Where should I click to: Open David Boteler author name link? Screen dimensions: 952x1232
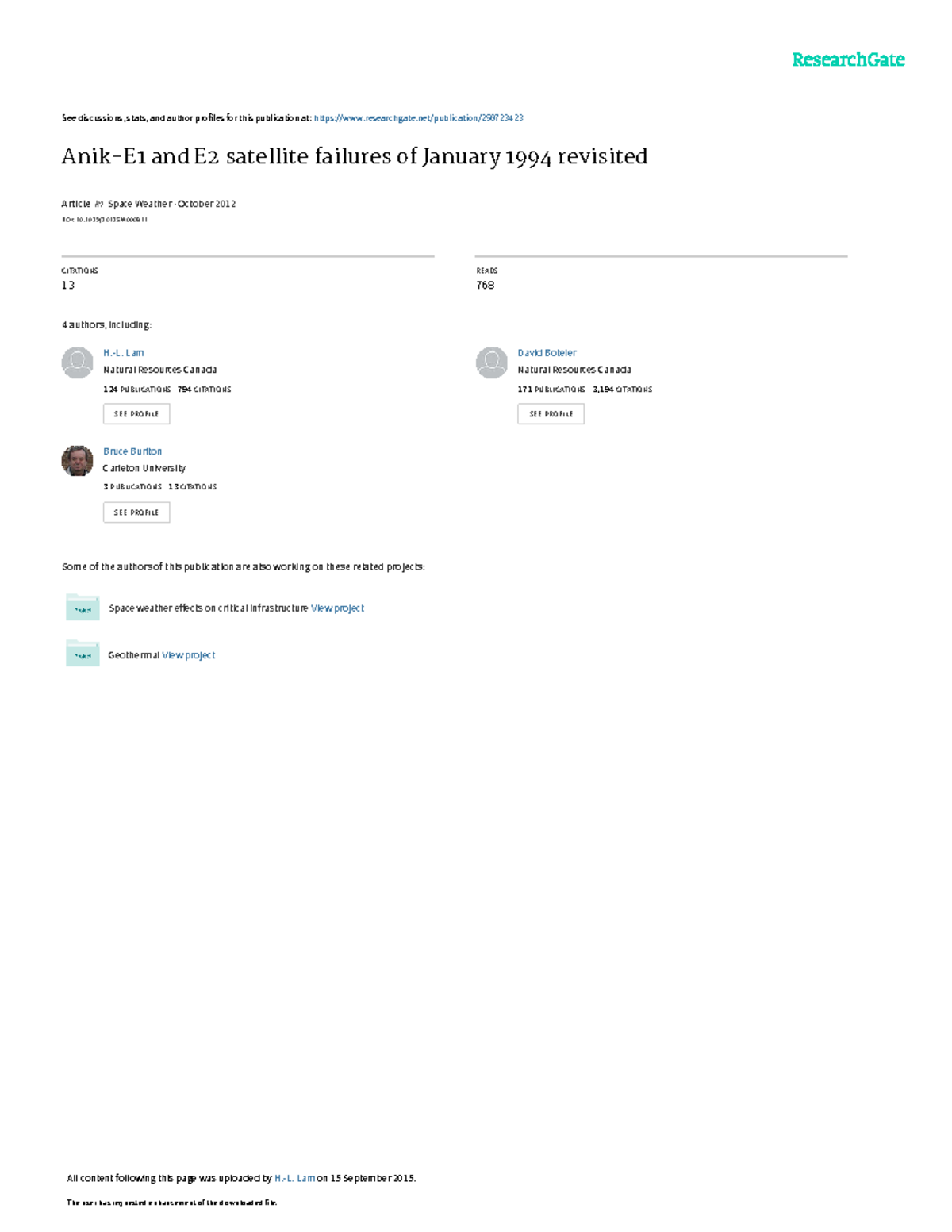tap(547, 353)
